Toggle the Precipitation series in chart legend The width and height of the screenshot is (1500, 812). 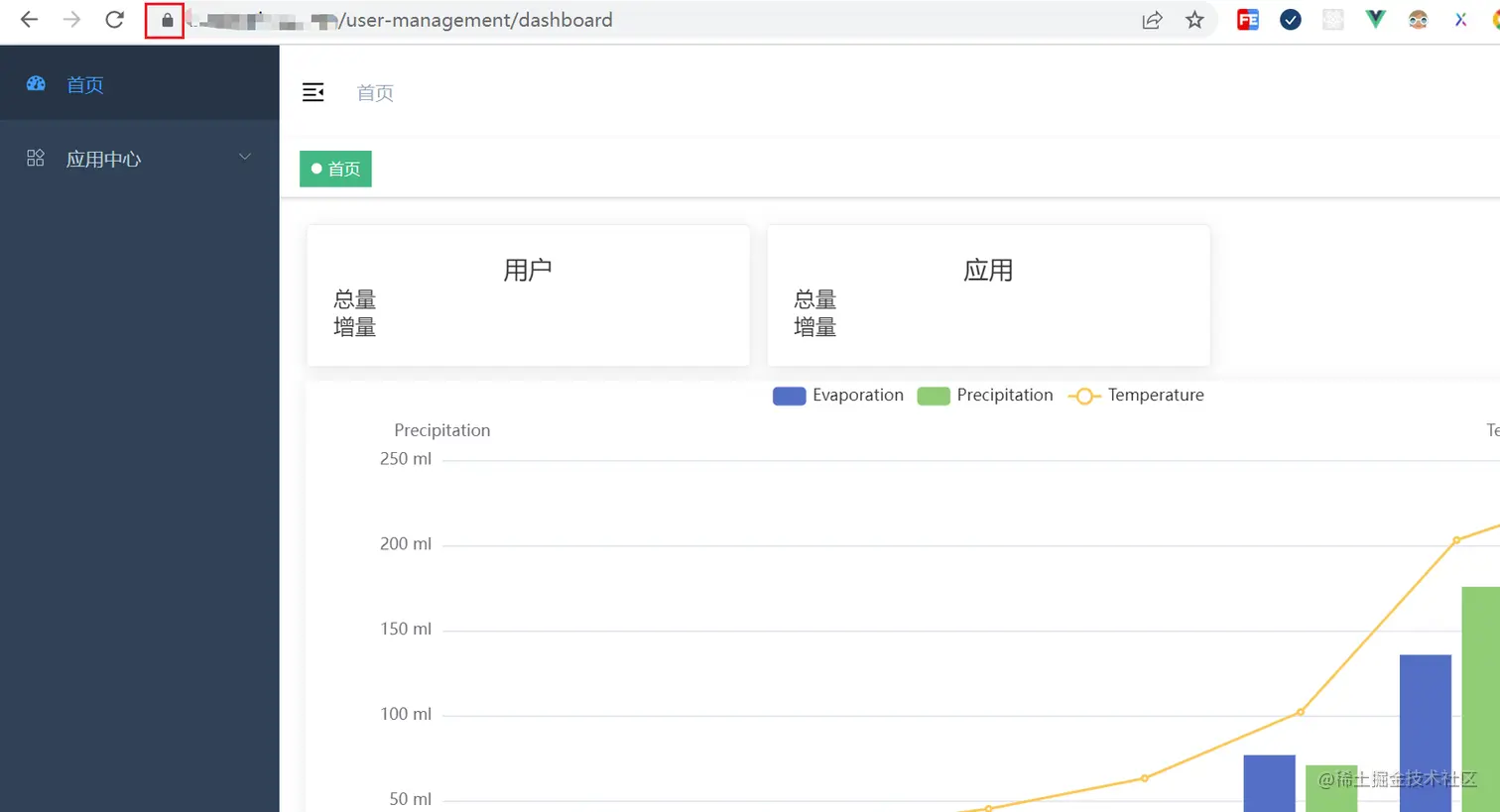tap(985, 396)
